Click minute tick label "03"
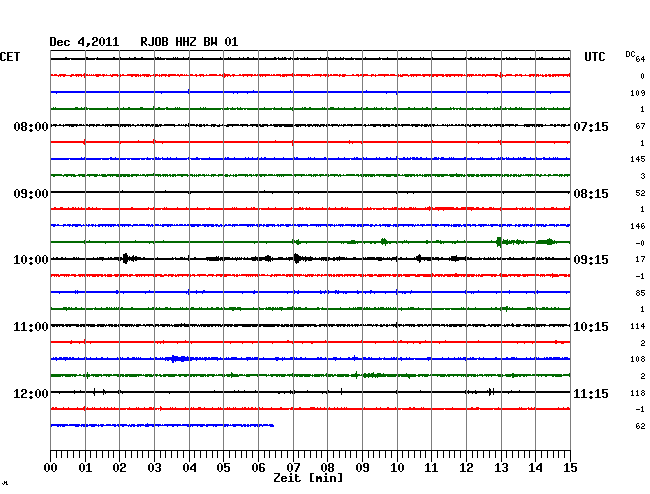Viewport: 650px width, 494px height. pyautogui.click(x=154, y=467)
